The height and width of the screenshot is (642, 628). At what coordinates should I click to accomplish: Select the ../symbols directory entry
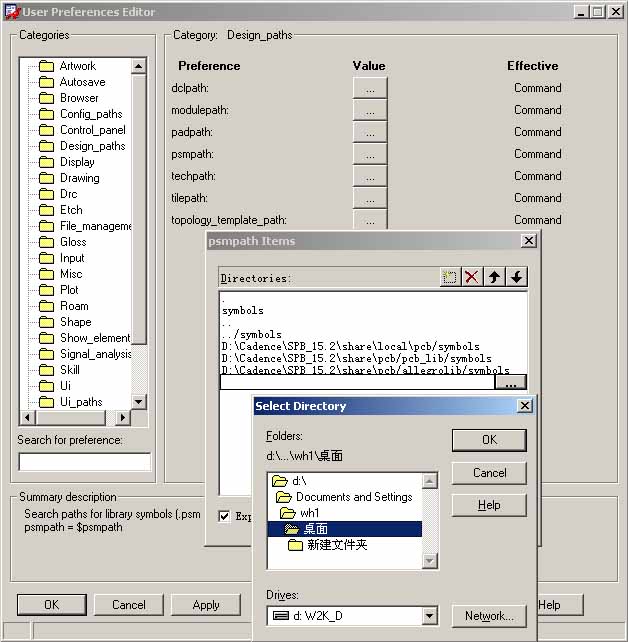[252, 335]
